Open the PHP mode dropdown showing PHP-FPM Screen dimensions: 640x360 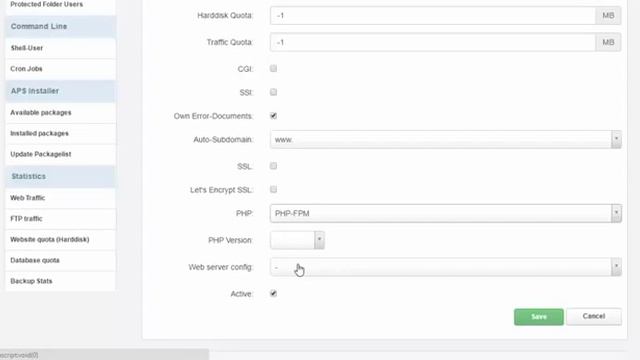(446, 213)
